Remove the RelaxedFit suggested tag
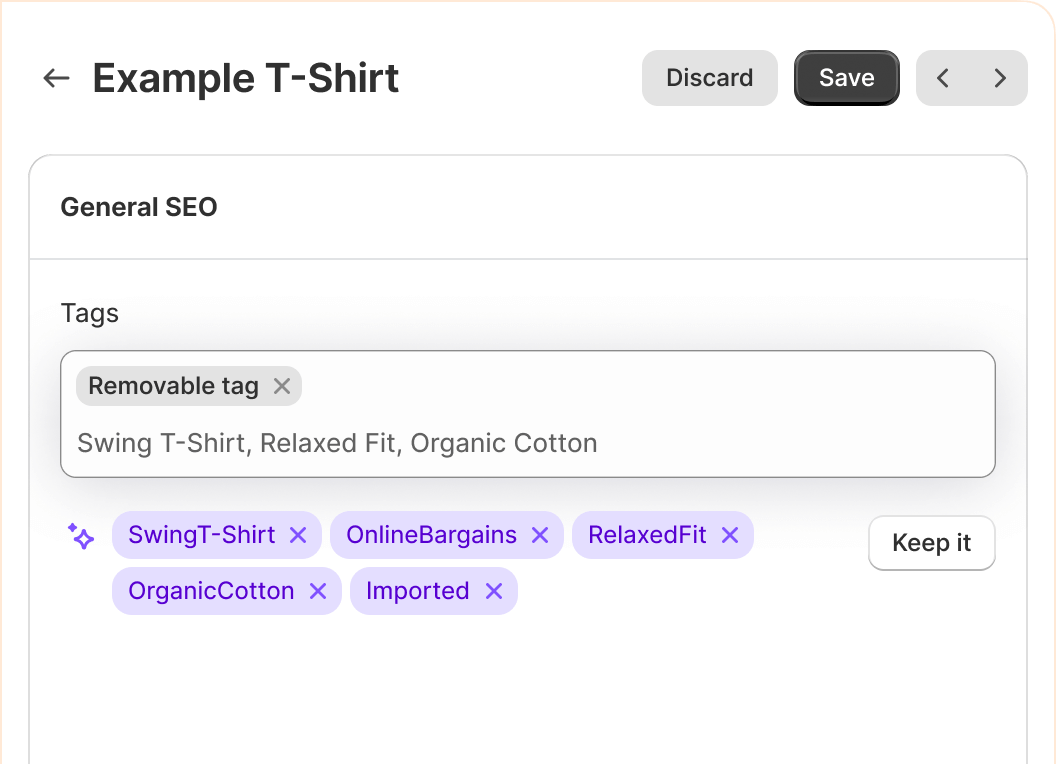Screen dimensions: 1056x764 pos(730,535)
